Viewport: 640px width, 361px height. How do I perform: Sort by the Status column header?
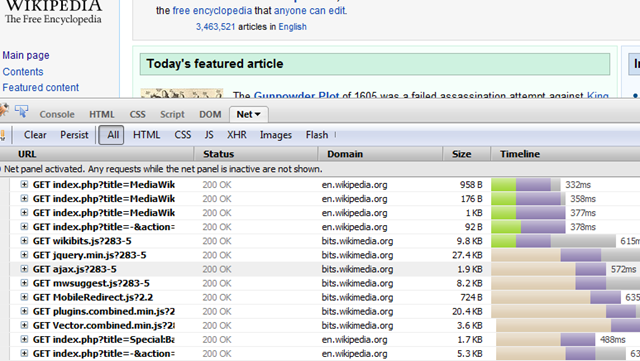[256, 154]
